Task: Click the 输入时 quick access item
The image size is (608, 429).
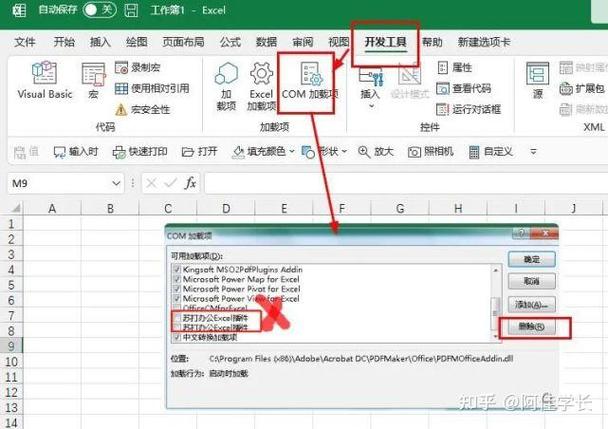Action: (x=76, y=152)
